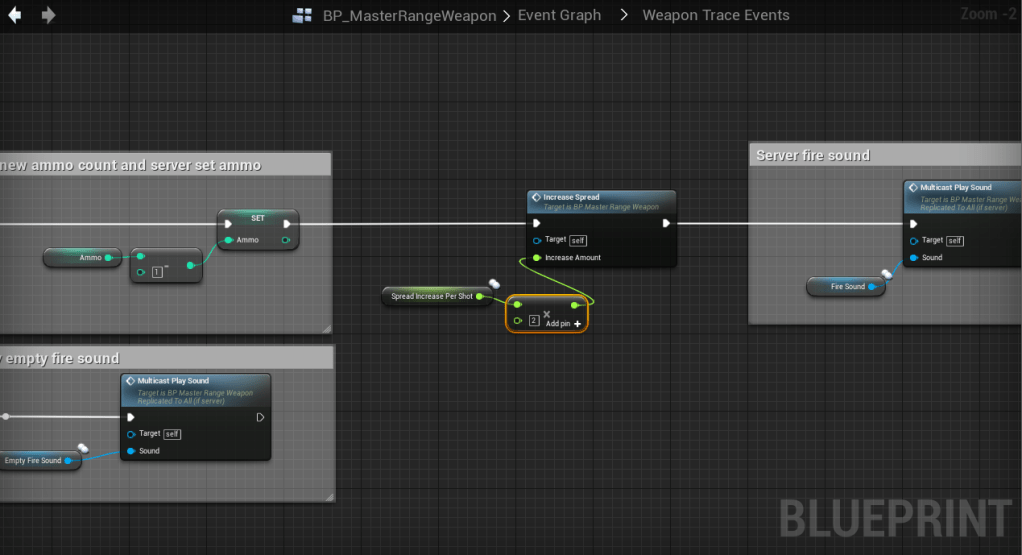Select the Server fire sound comment title
Viewport: 1022px width, 555px height.
813,156
